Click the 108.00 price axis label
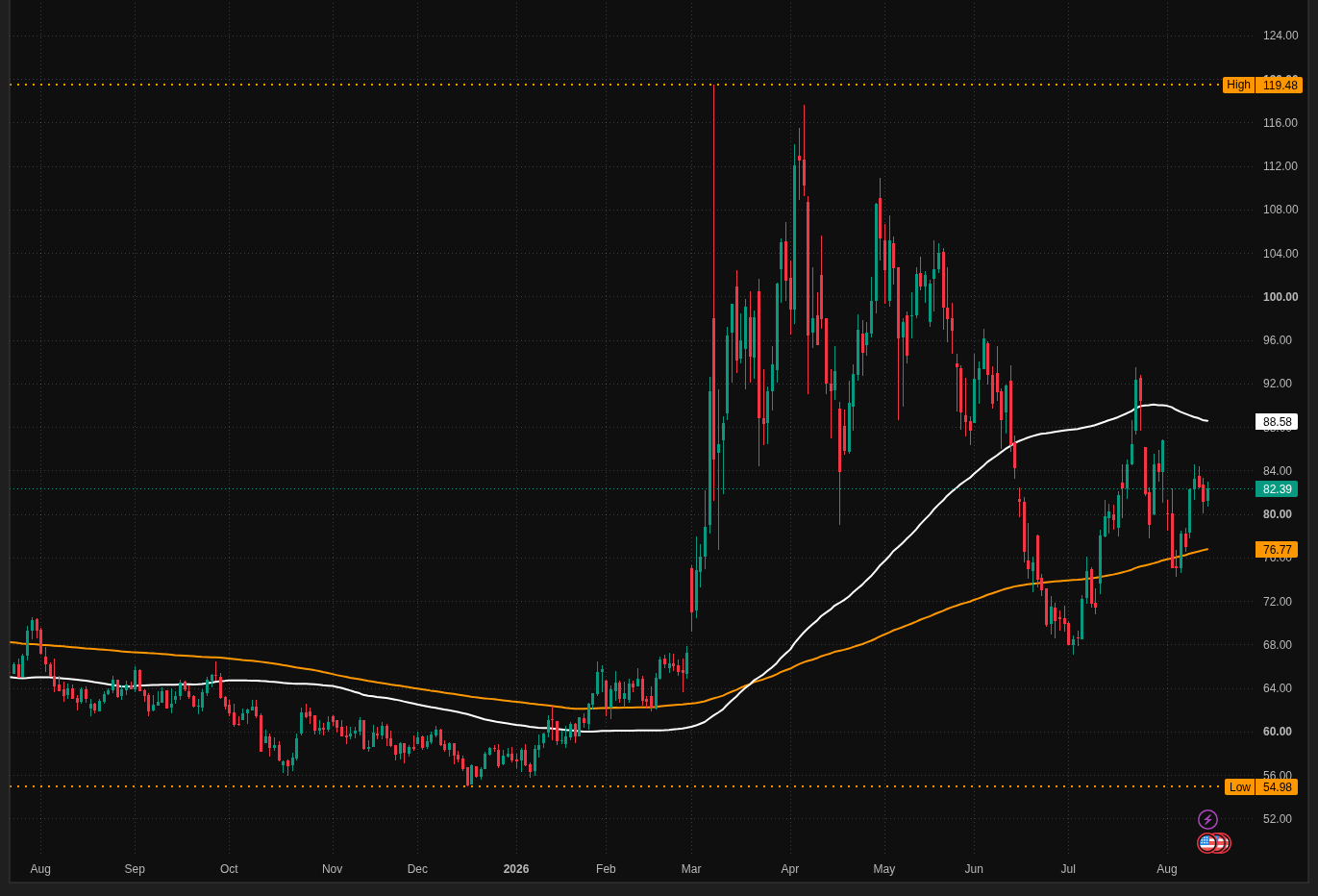 (1281, 210)
